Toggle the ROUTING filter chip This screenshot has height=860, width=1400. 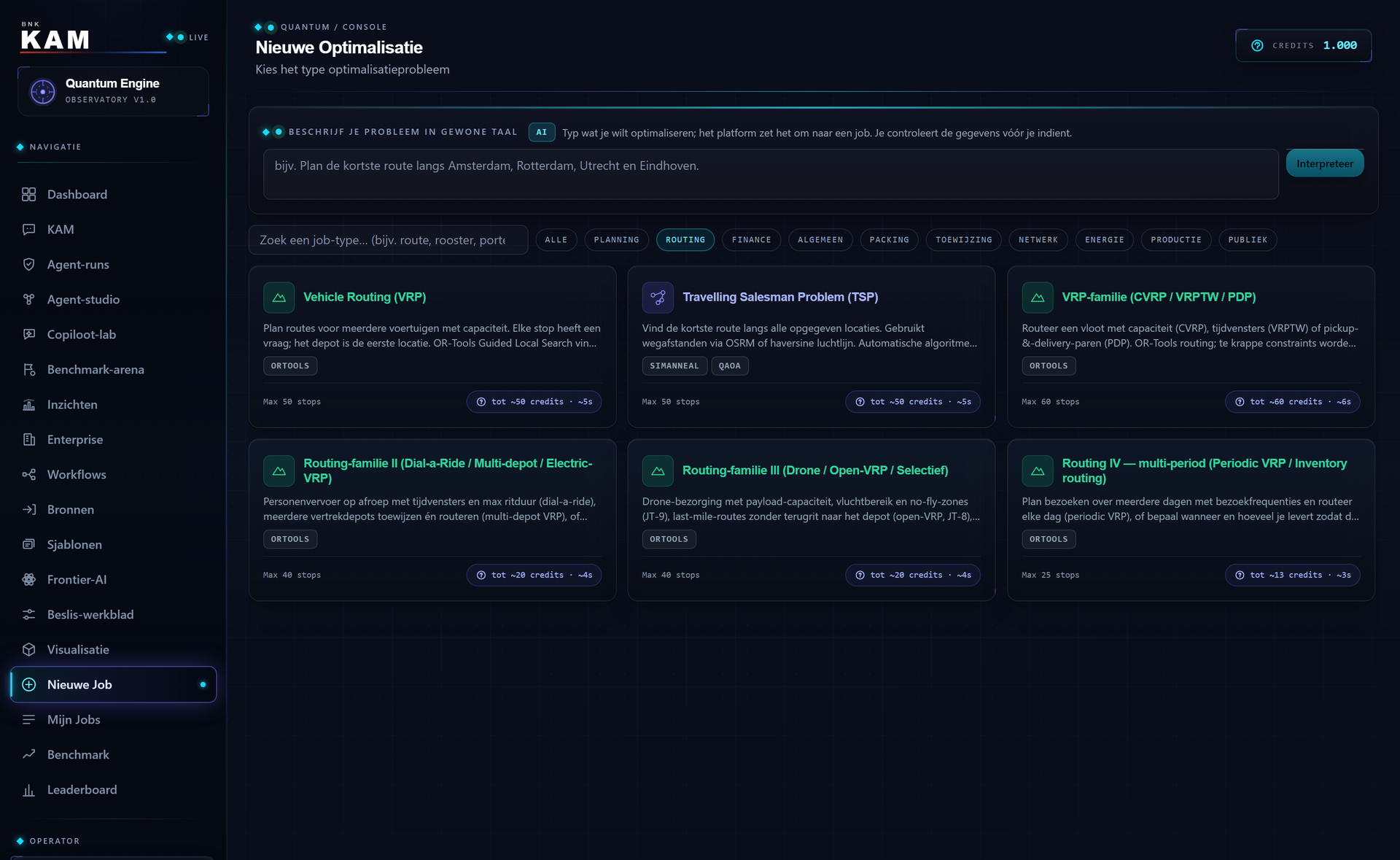pyautogui.click(x=685, y=239)
